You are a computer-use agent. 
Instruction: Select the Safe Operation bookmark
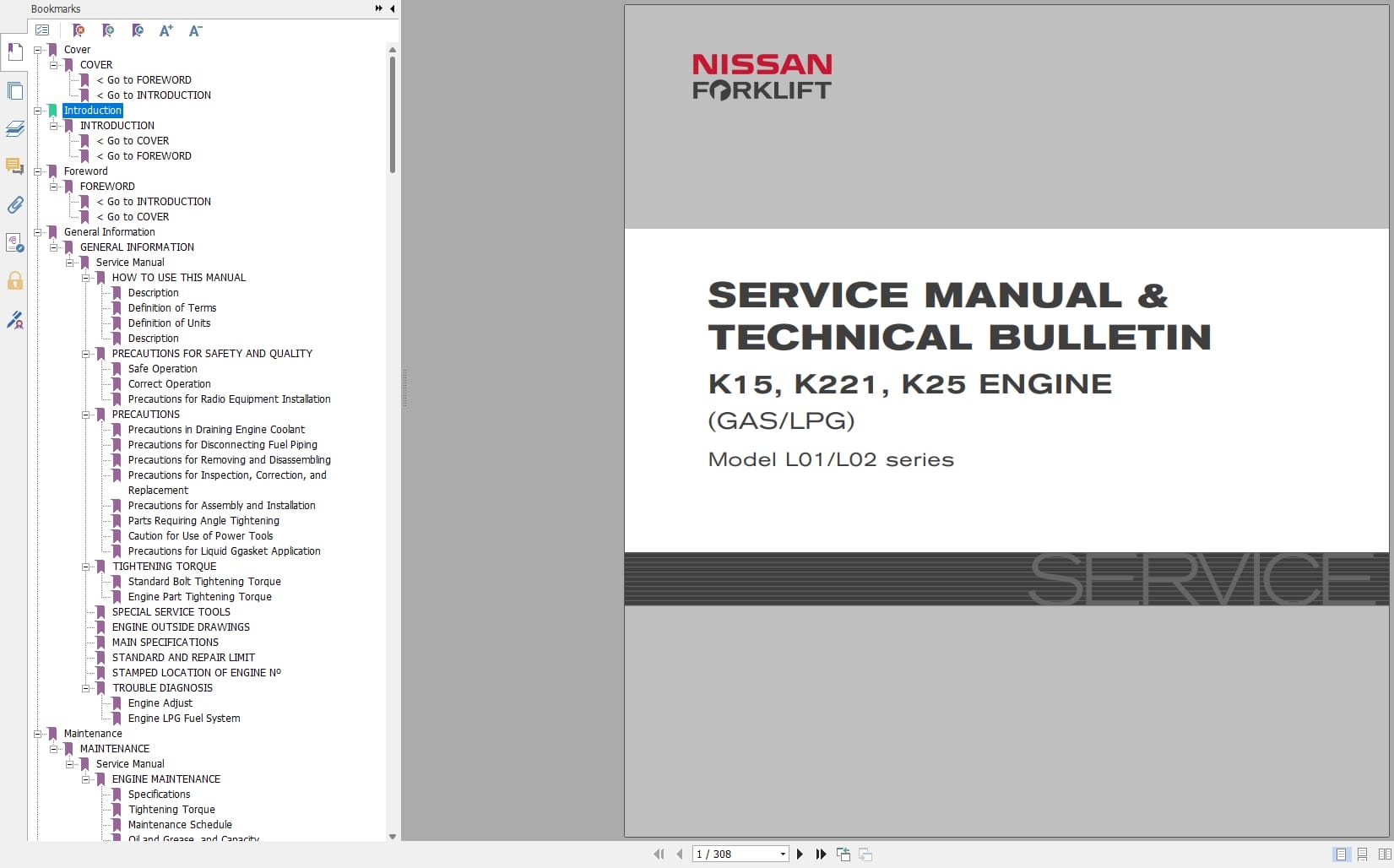click(162, 369)
